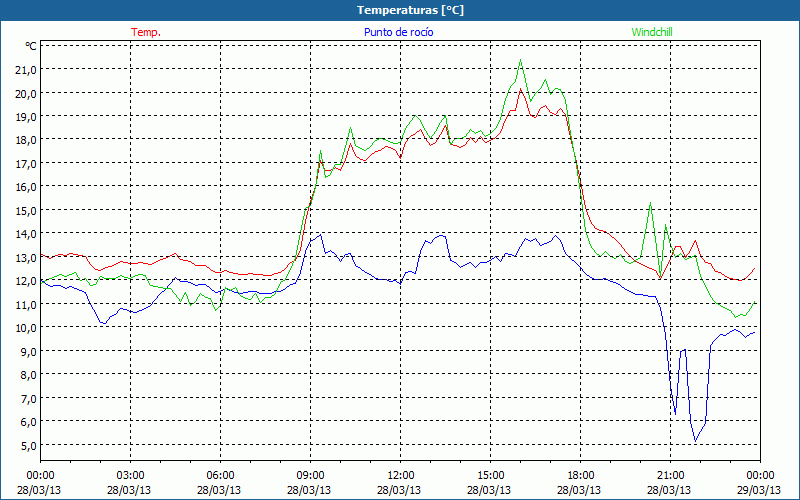Click the green Windchill peak near 16:00
This screenshot has width=800, height=500.
[520, 60]
